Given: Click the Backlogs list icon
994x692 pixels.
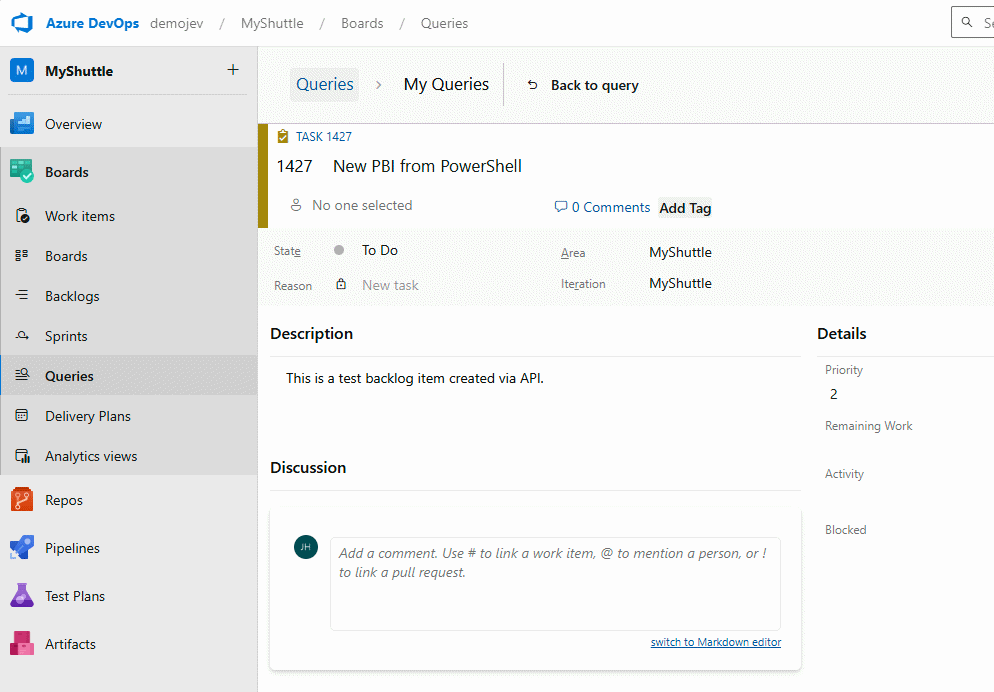Looking at the screenshot, I should tap(22, 295).
